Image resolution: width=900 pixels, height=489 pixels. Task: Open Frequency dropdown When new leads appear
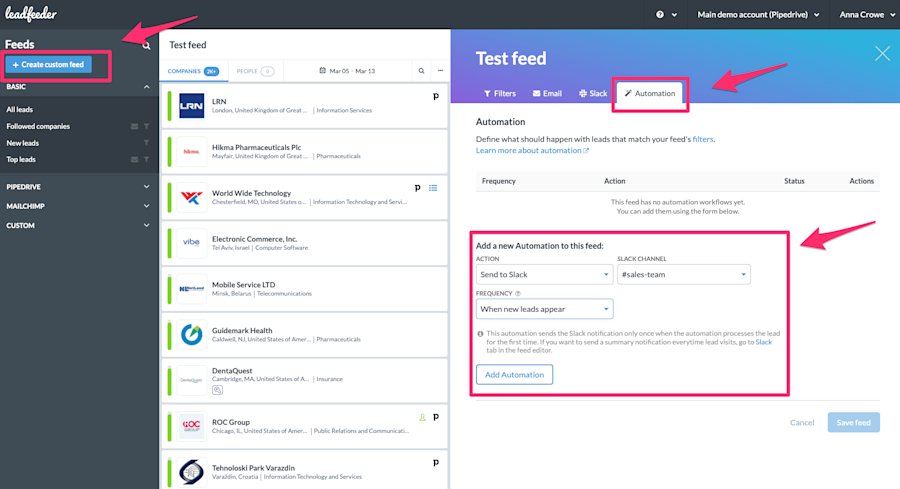544,309
